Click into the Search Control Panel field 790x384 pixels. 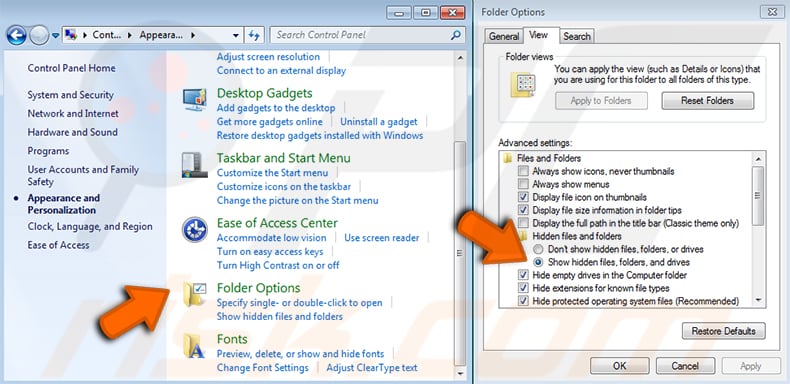coord(367,35)
